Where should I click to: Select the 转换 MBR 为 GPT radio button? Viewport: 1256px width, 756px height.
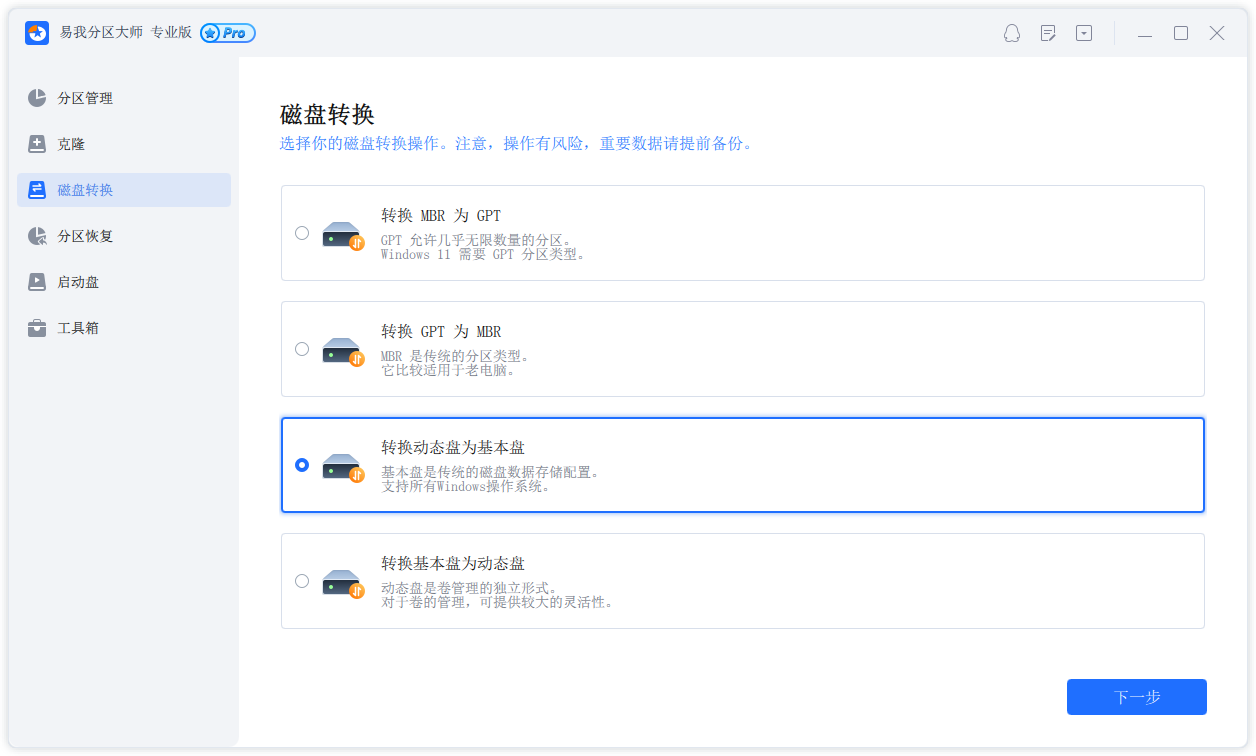302,233
